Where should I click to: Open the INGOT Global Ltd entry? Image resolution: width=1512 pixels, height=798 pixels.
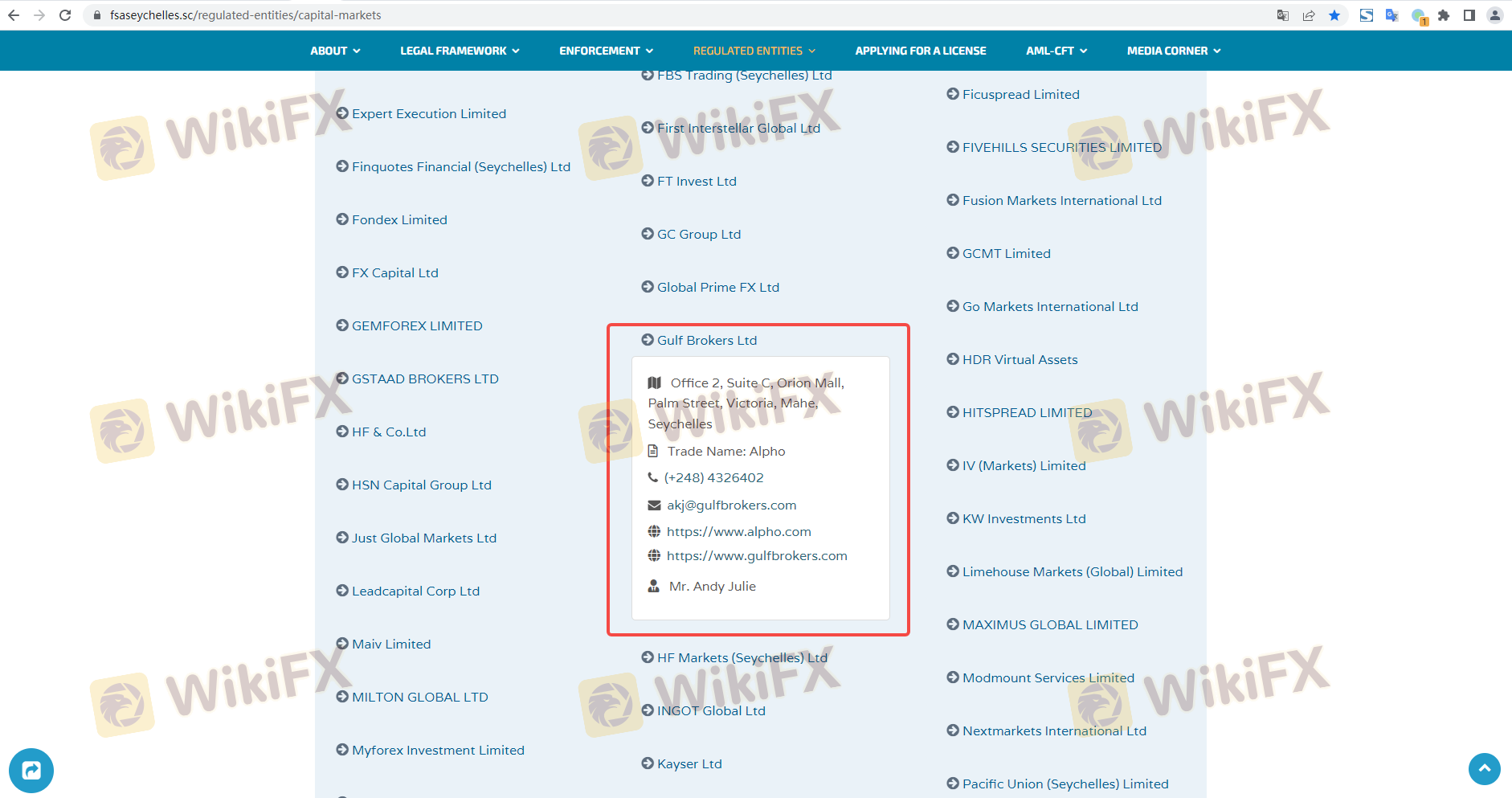tap(711, 710)
